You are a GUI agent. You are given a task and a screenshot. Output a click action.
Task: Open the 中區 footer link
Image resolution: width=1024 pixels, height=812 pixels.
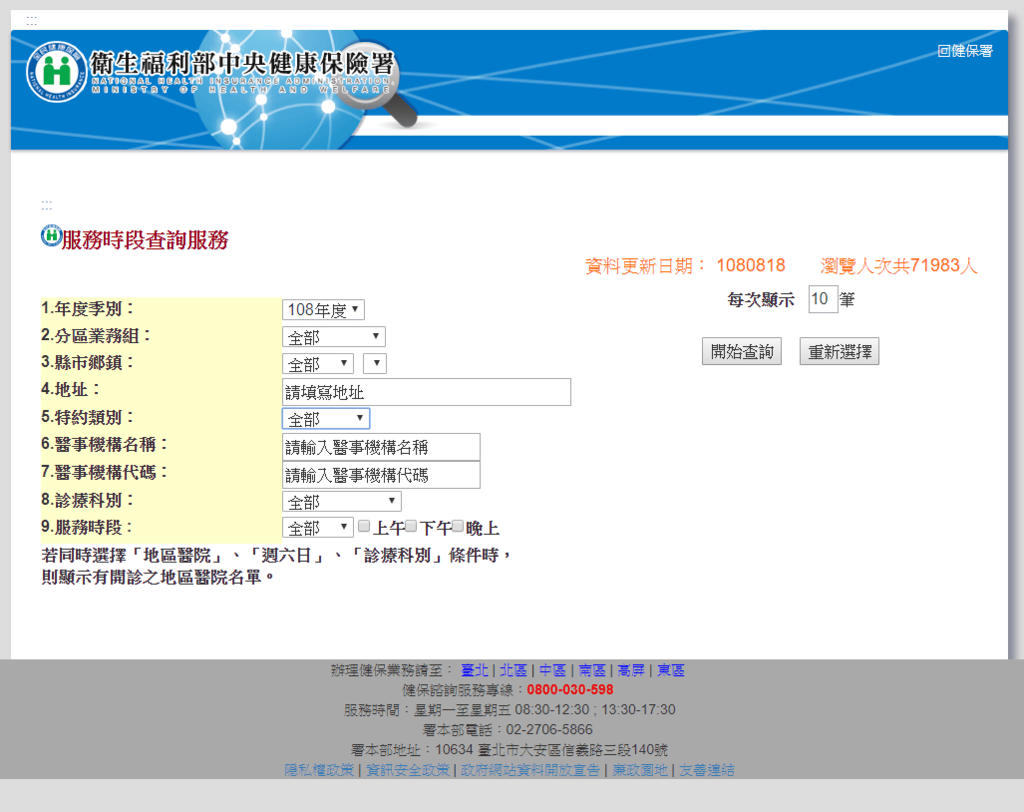[552, 670]
